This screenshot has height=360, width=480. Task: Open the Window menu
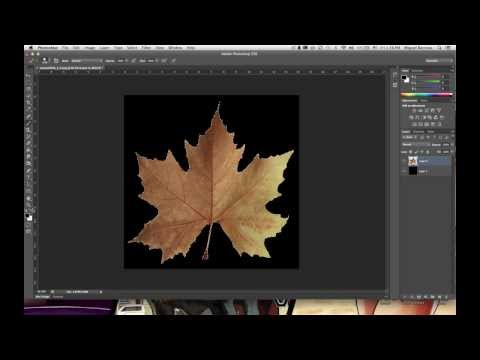(175, 48)
